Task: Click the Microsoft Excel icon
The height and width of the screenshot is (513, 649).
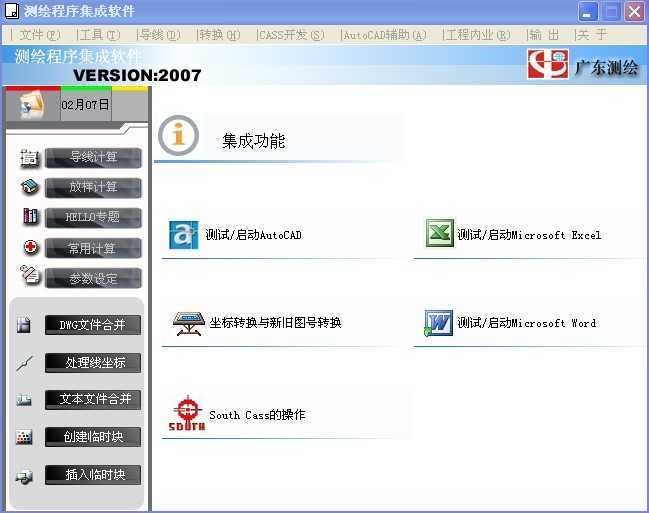Action: (x=440, y=233)
